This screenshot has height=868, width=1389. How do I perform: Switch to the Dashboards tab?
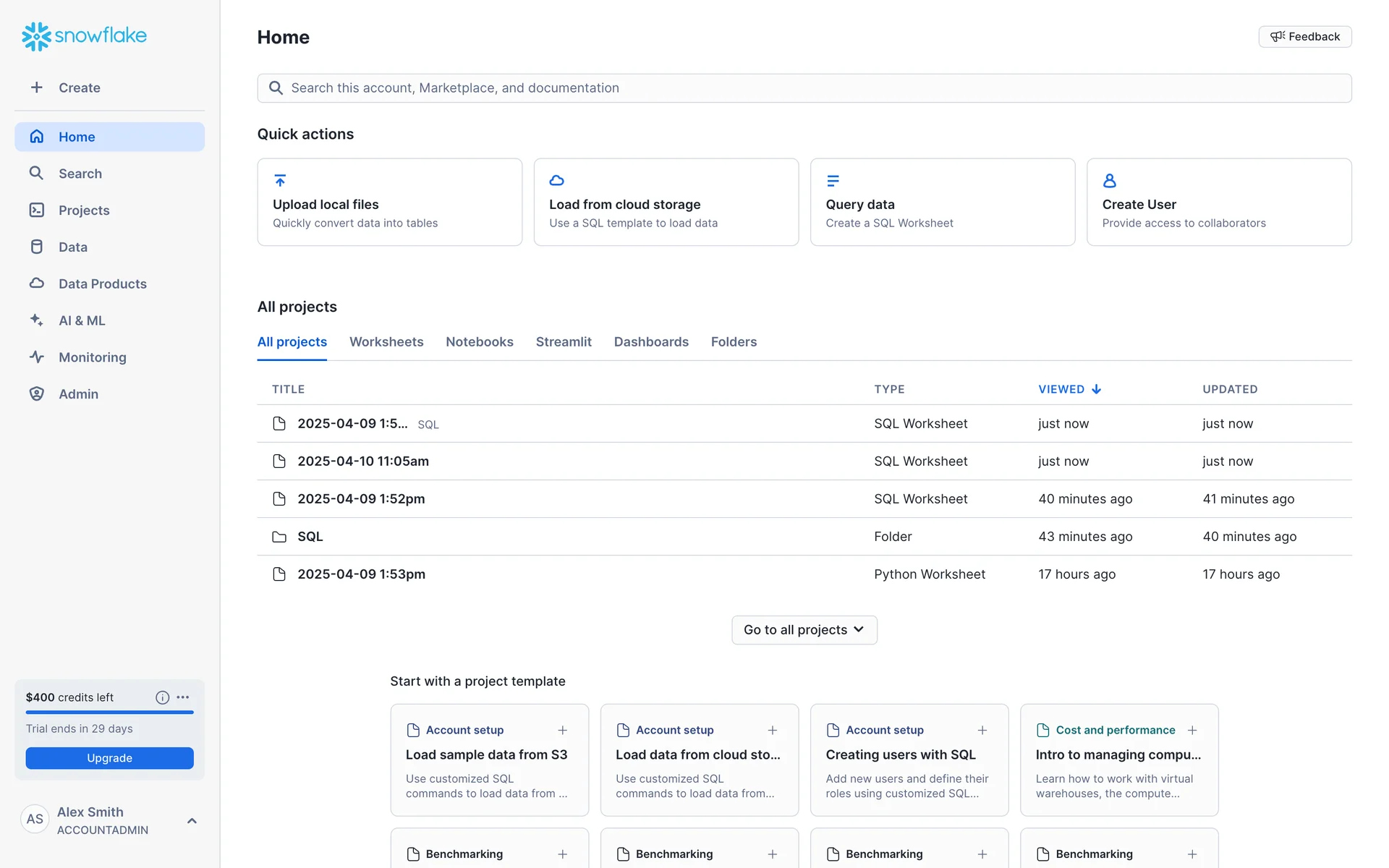coord(650,342)
